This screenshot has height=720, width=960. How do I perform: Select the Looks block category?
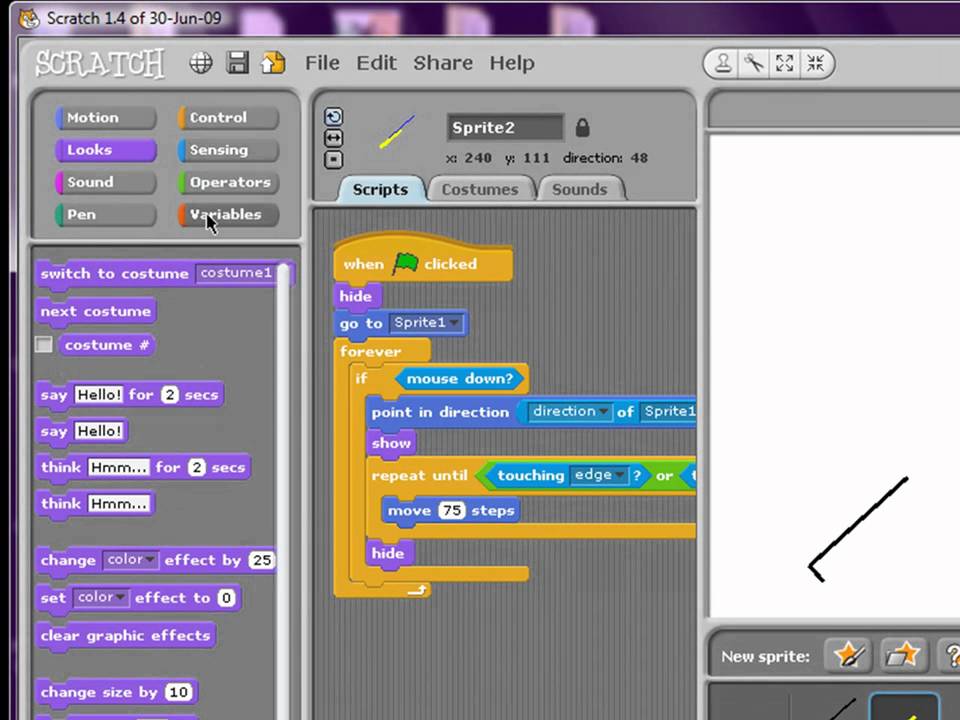(x=105, y=150)
